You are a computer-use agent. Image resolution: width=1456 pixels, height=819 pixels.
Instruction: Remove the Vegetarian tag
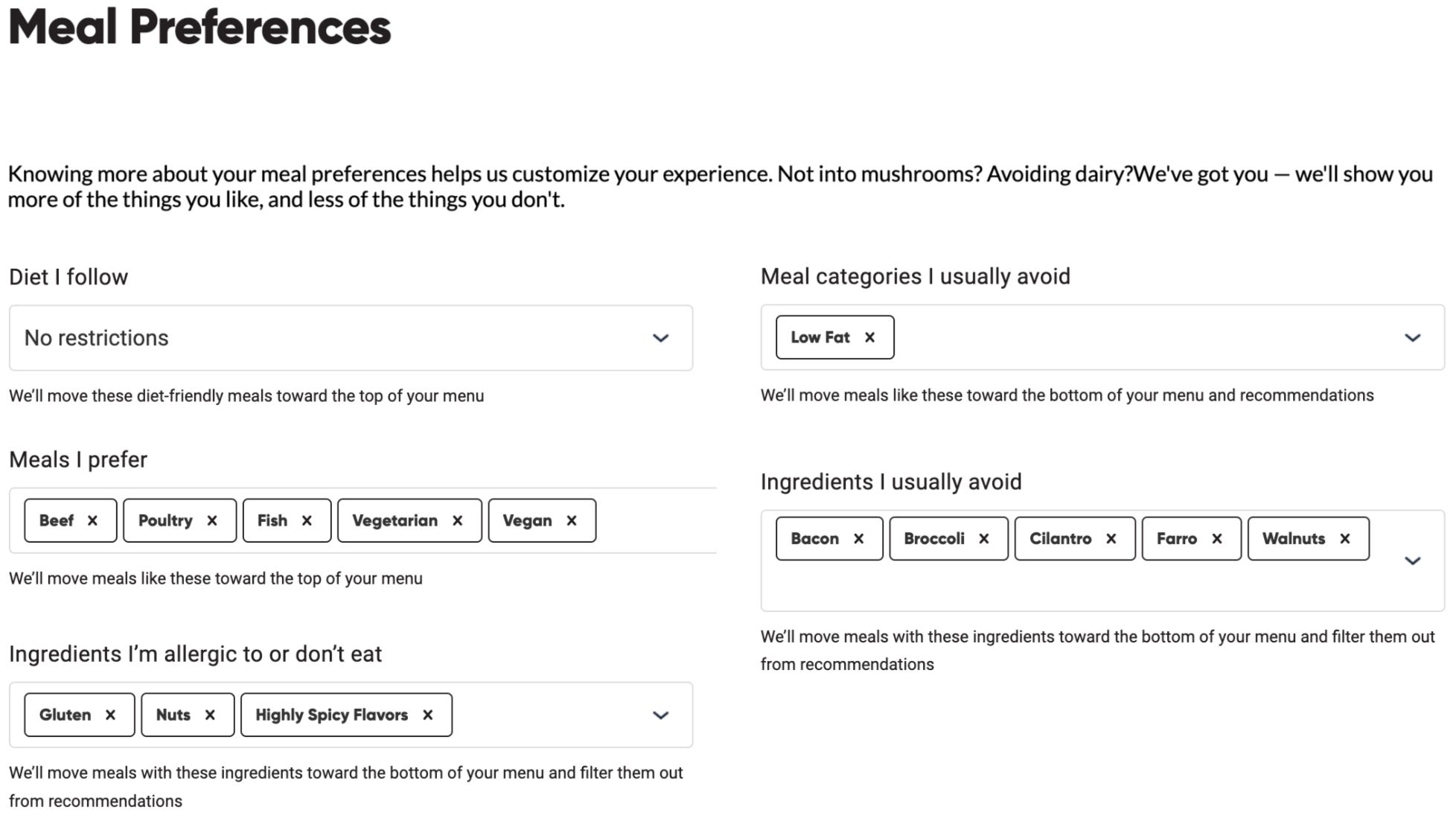458,520
